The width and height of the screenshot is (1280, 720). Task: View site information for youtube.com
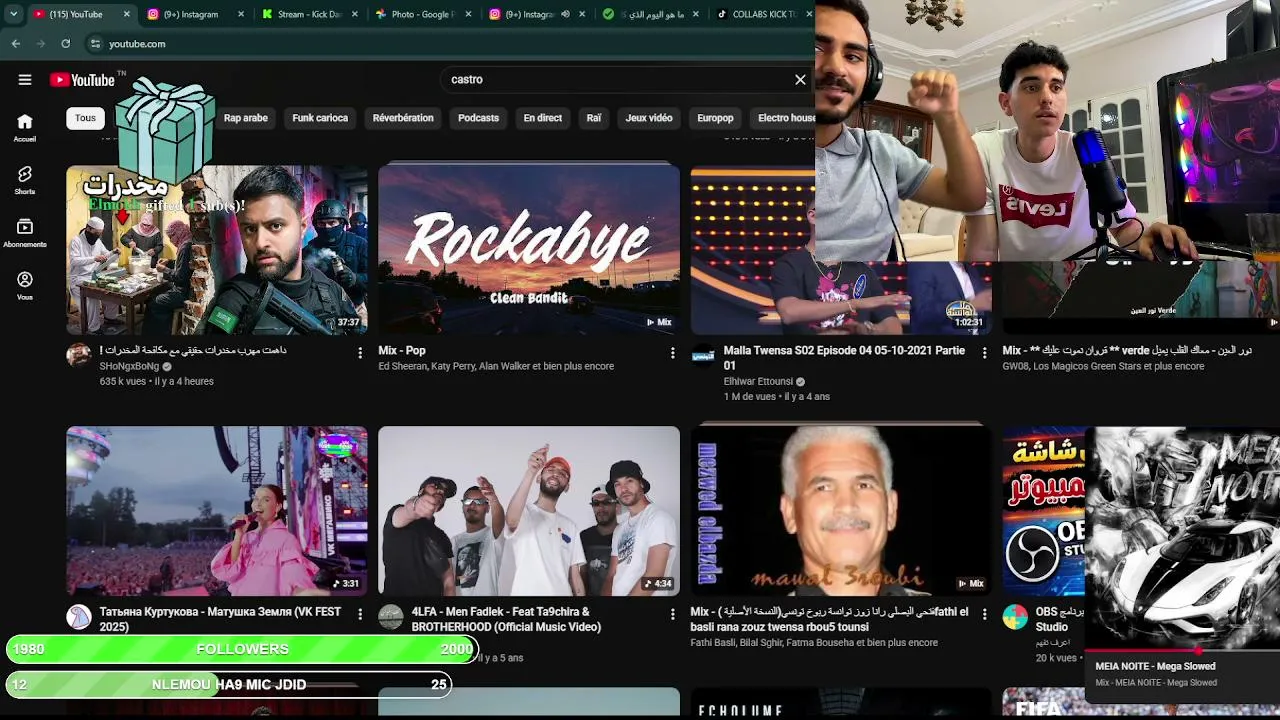point(96,44)
